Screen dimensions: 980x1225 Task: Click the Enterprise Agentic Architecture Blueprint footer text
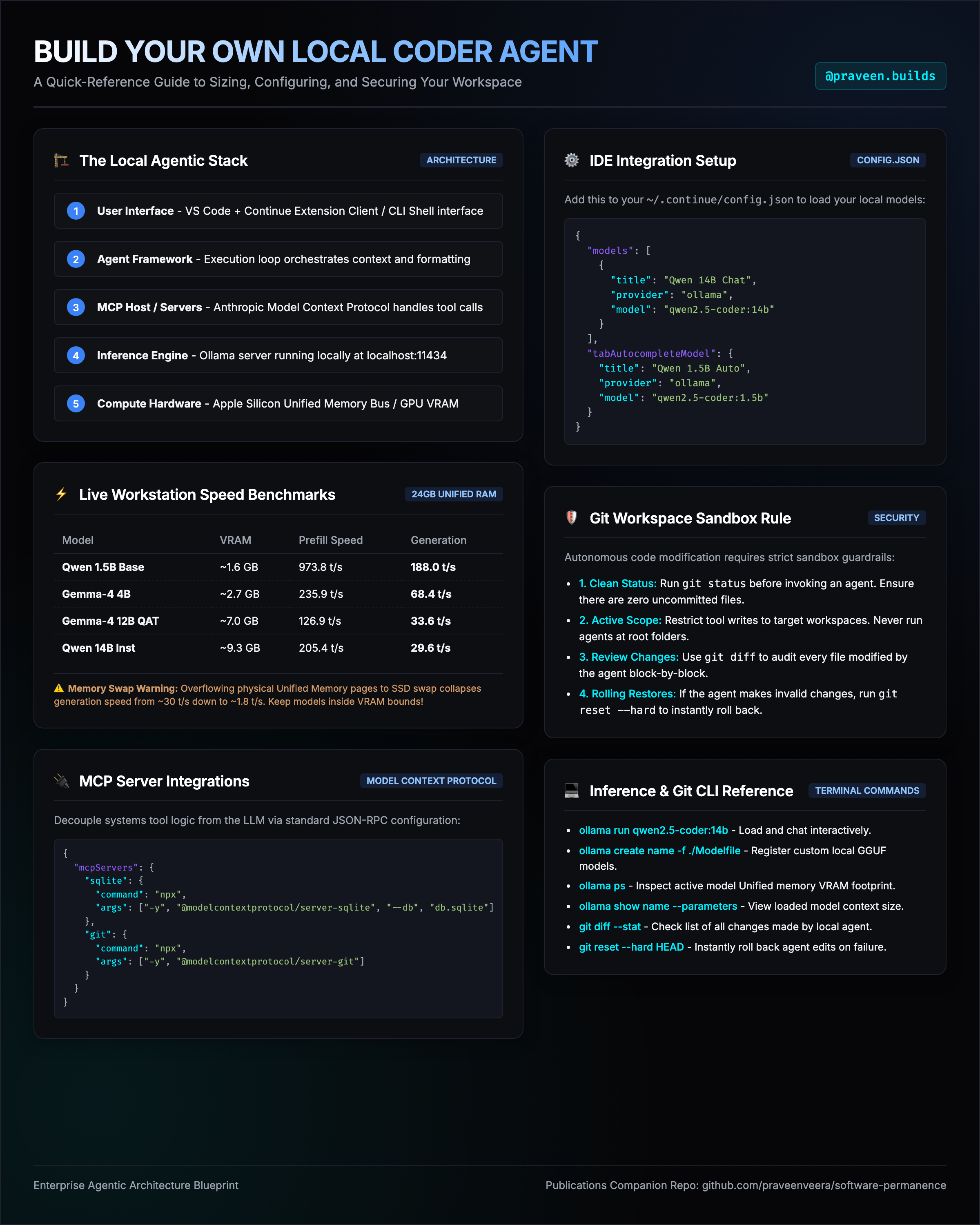136,1185
